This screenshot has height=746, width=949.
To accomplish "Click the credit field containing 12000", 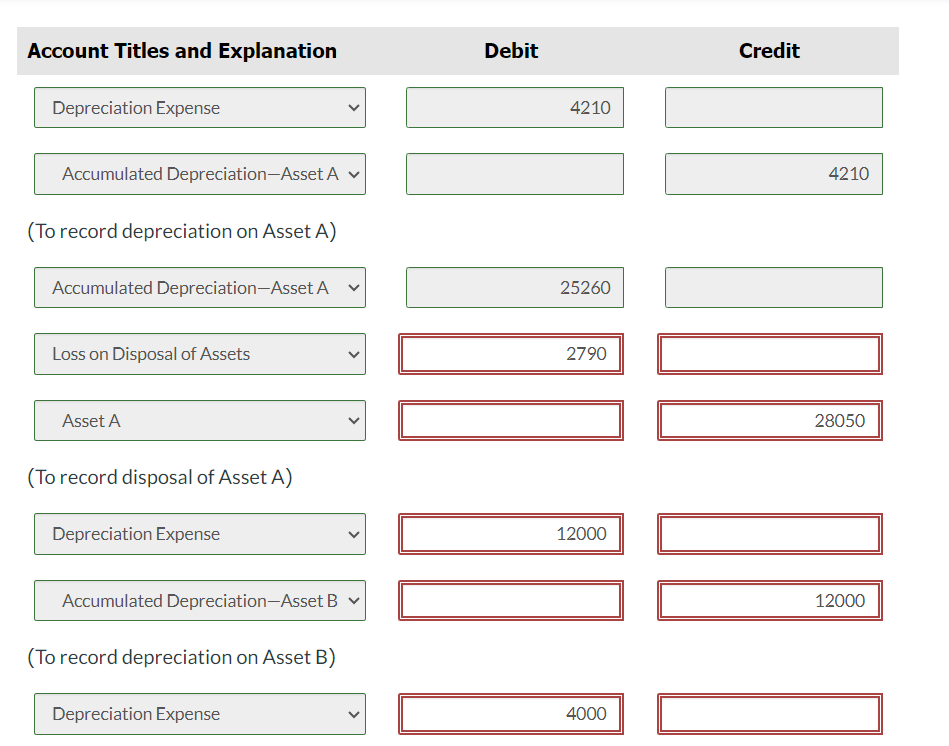I will pyautogui.click(x=770, y=601).
